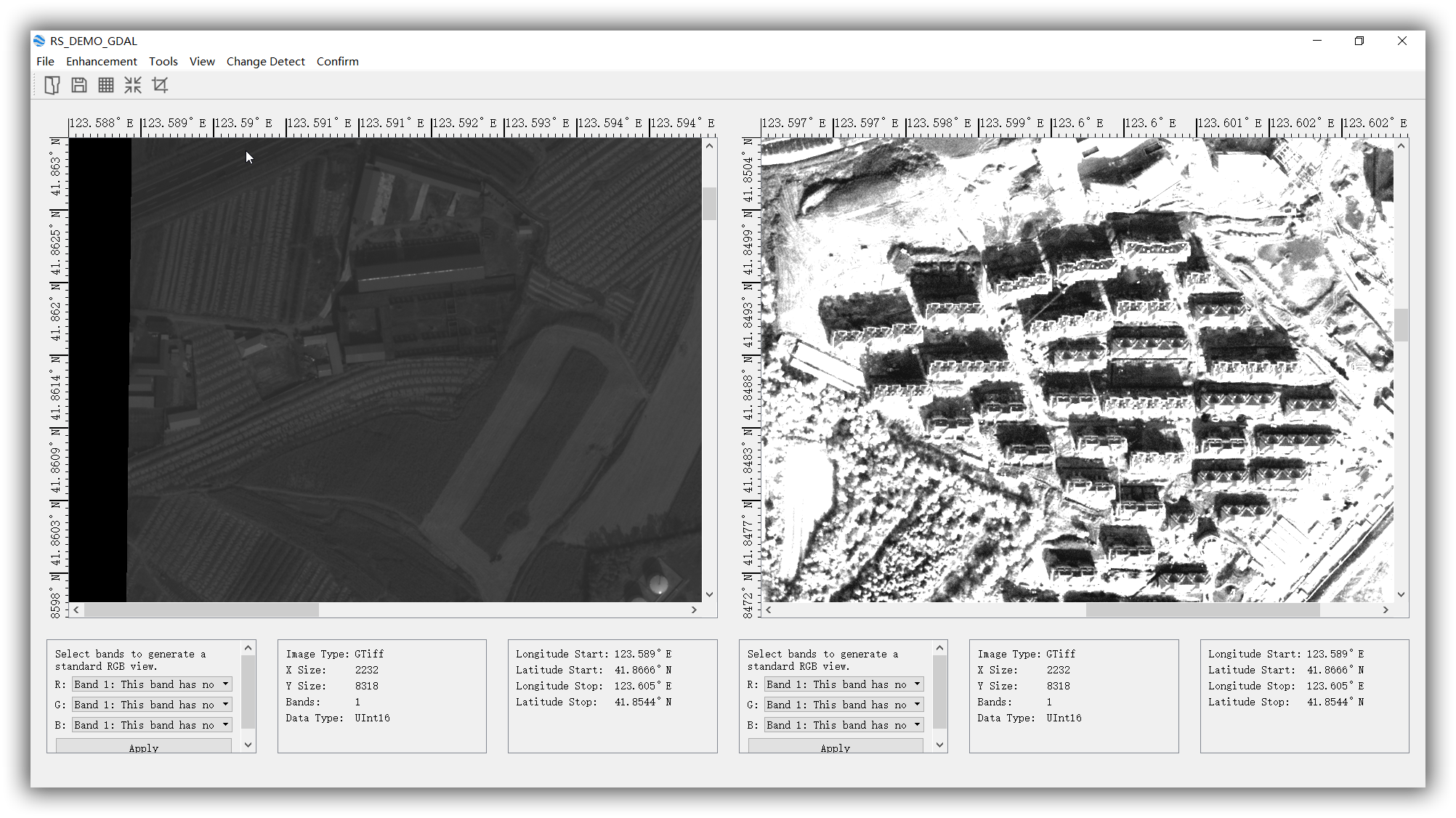The image size is (1456, 818).
Task: Open the Confirm menu
Action: click(x=337, y=61)
